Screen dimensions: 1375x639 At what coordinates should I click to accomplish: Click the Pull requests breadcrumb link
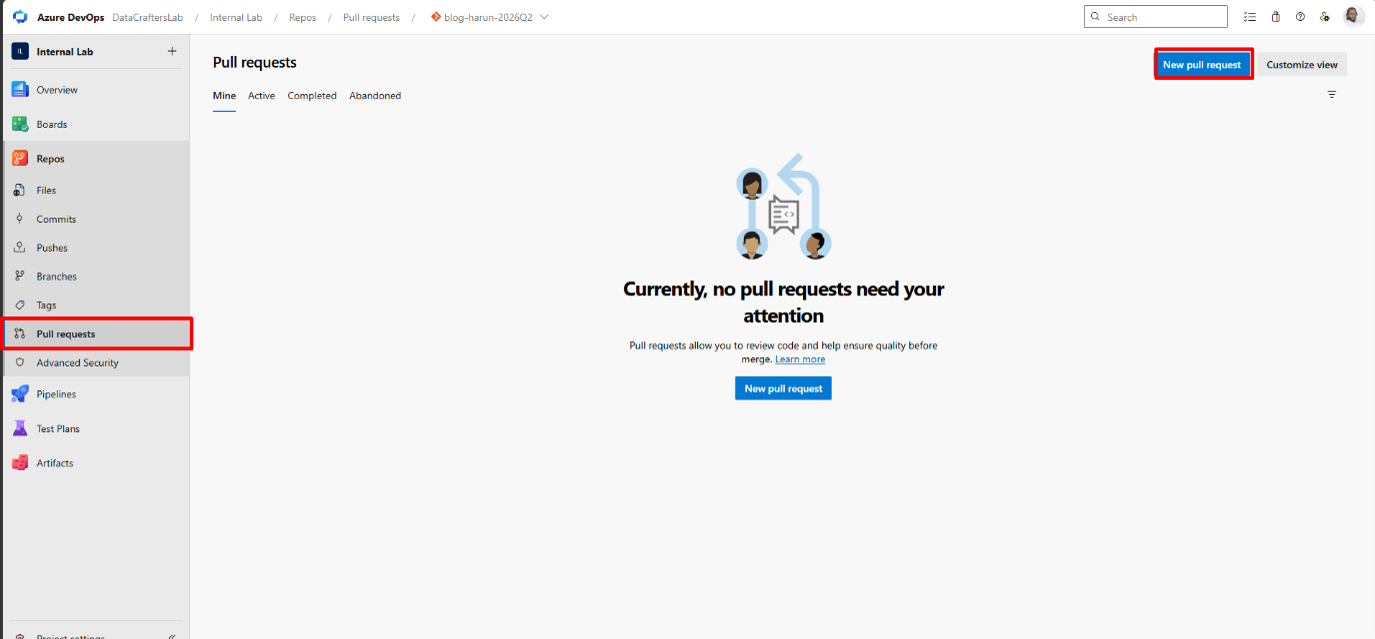(x=371, y=17)
